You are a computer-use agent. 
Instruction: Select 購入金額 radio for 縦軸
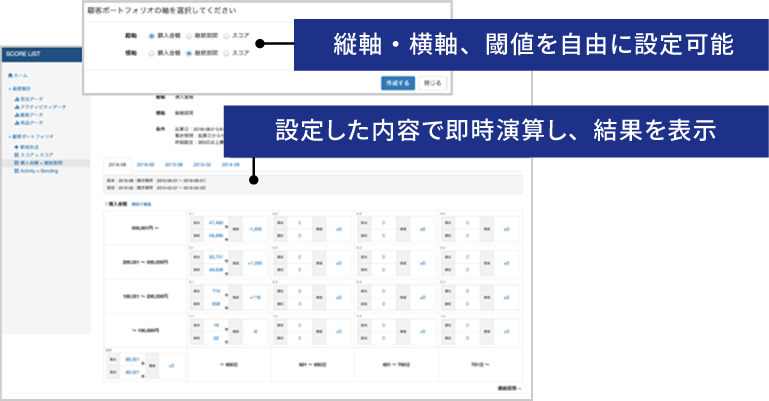[x=151, y=36]
